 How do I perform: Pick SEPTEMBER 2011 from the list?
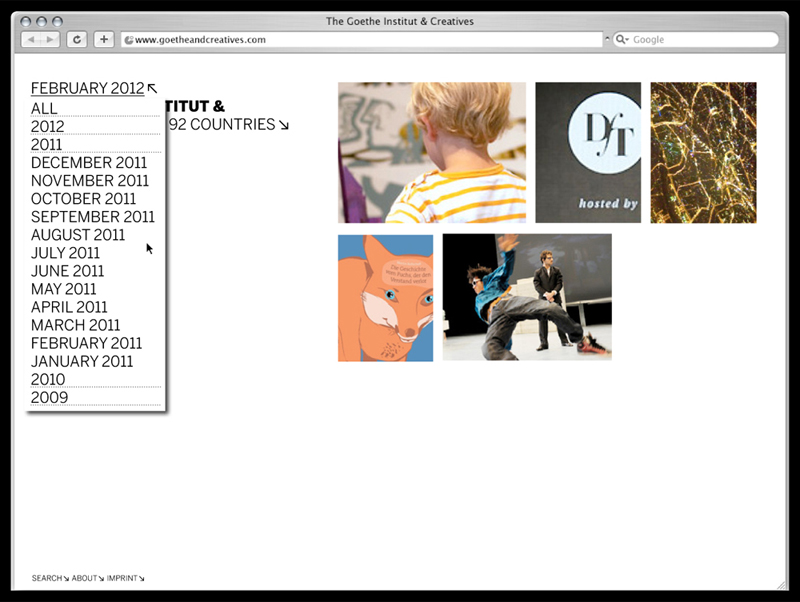click(92, 216)
